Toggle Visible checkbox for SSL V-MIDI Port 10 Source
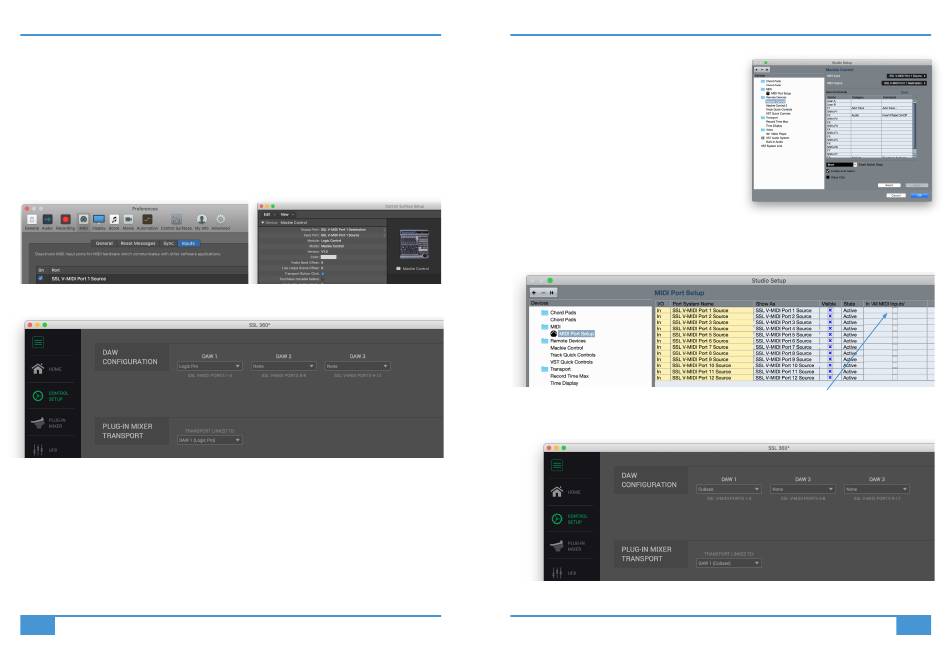This screenshot has height=667, width=950. pos(830,366)
